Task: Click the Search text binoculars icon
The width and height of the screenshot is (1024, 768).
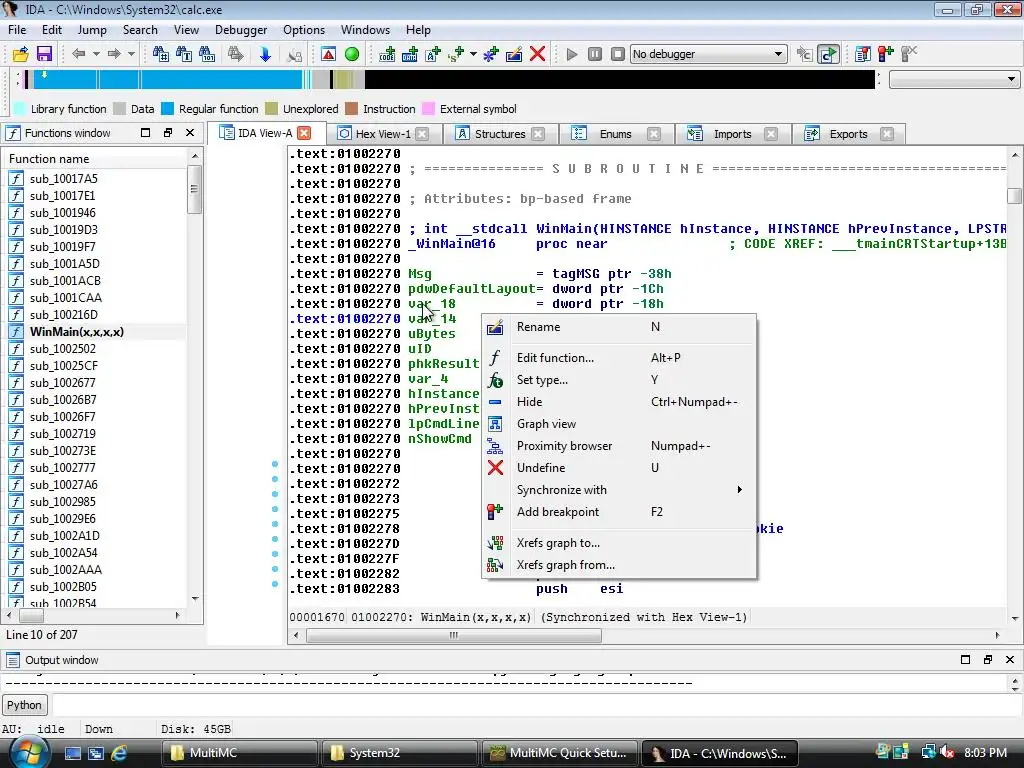Action: tap(184, 54)
